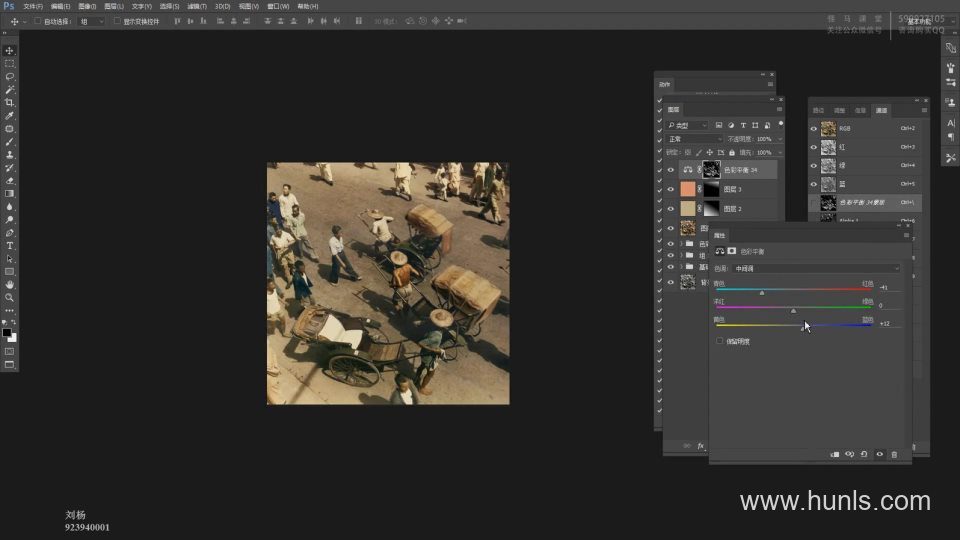Select the Lasso tool

tap(10, 76)
